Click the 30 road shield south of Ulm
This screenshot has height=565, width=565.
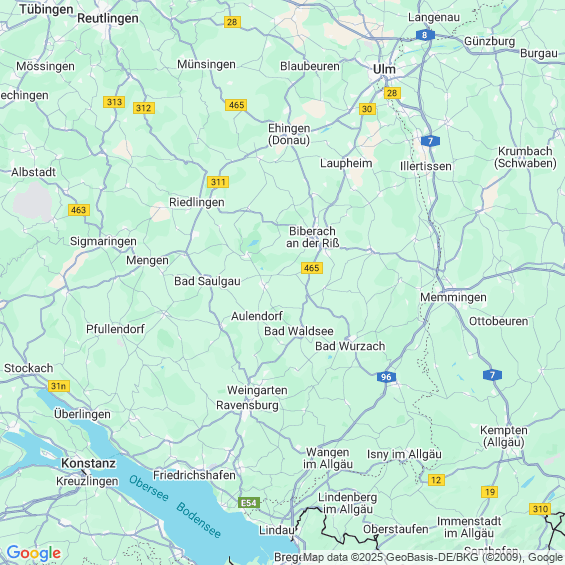(367, 109)
